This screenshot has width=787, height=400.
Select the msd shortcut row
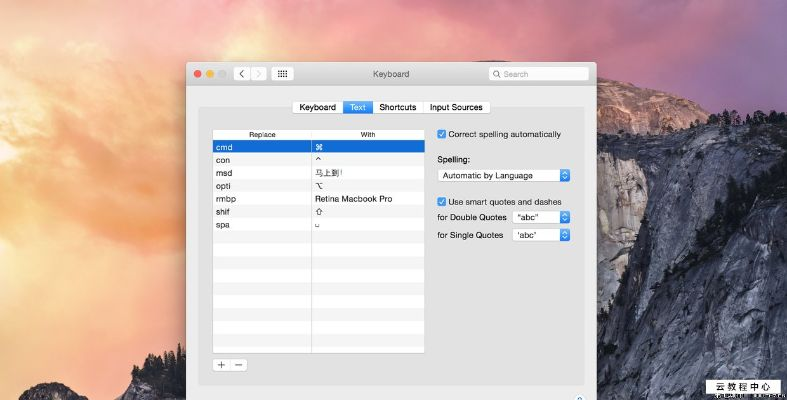coord(262,173)
